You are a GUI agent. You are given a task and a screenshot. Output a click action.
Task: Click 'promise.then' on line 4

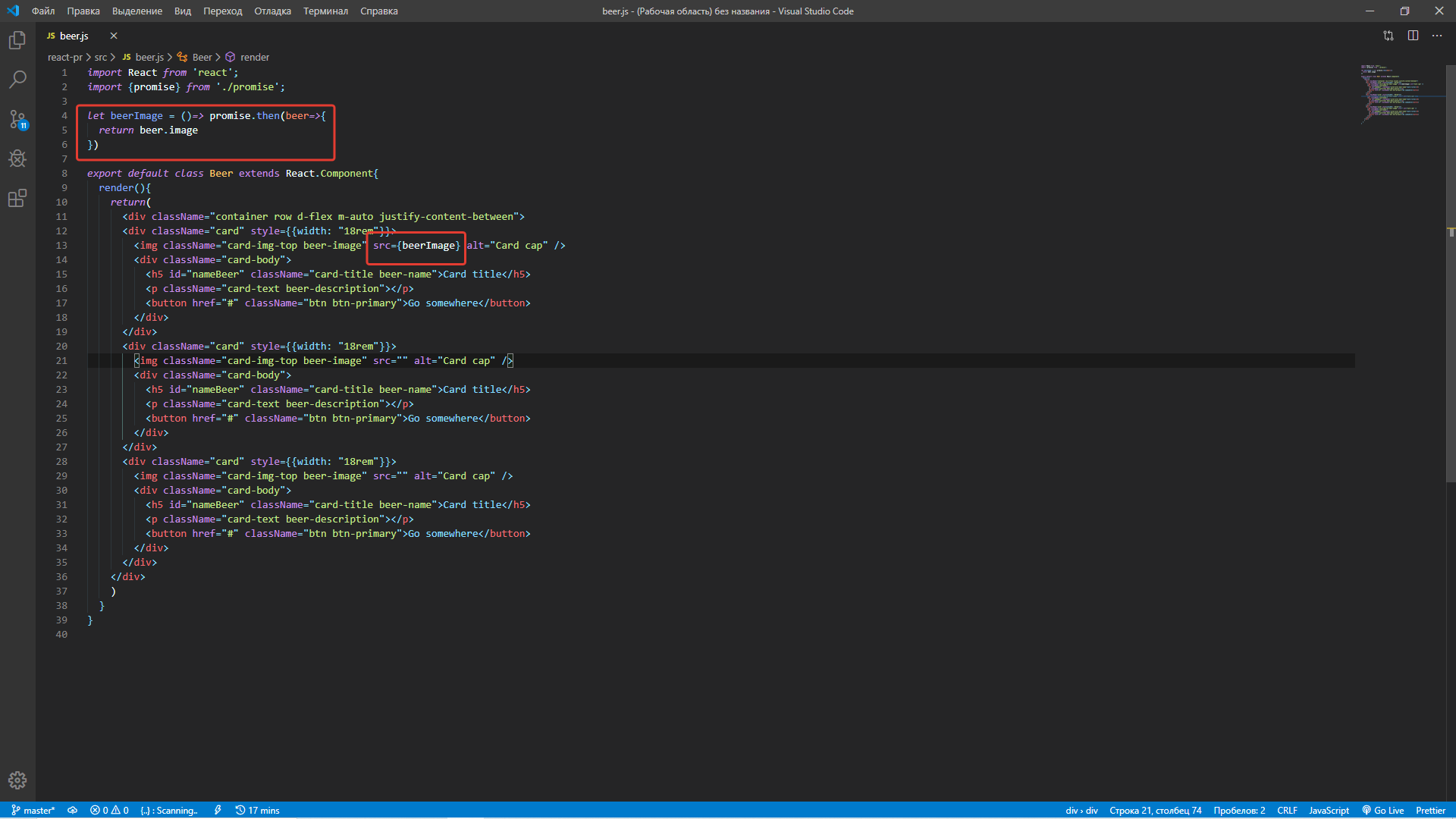click(244, 115)
